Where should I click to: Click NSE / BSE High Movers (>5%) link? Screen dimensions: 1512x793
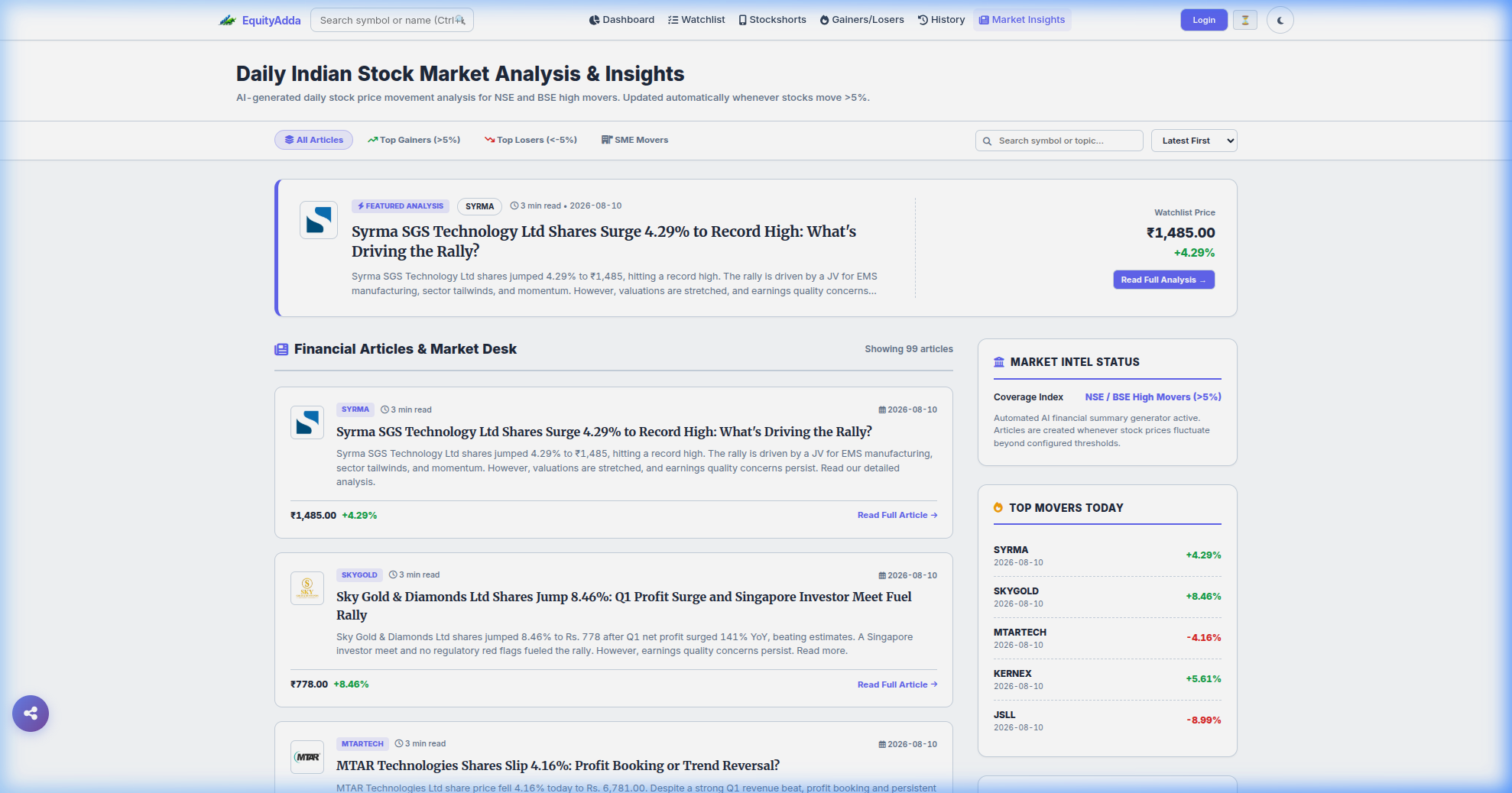(1153, 397)
